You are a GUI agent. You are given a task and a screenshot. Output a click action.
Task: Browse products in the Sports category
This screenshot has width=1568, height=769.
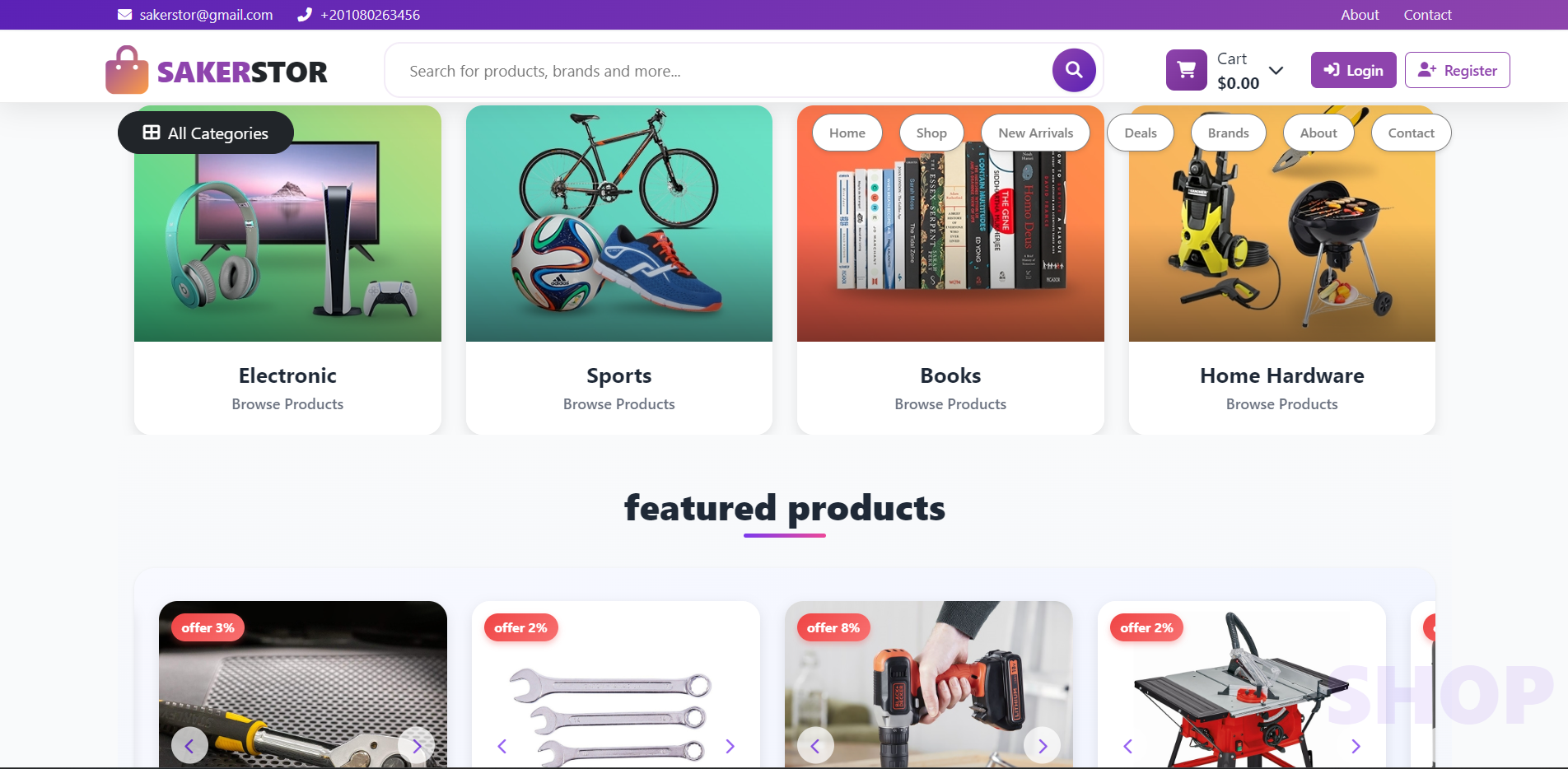(619, 404)
